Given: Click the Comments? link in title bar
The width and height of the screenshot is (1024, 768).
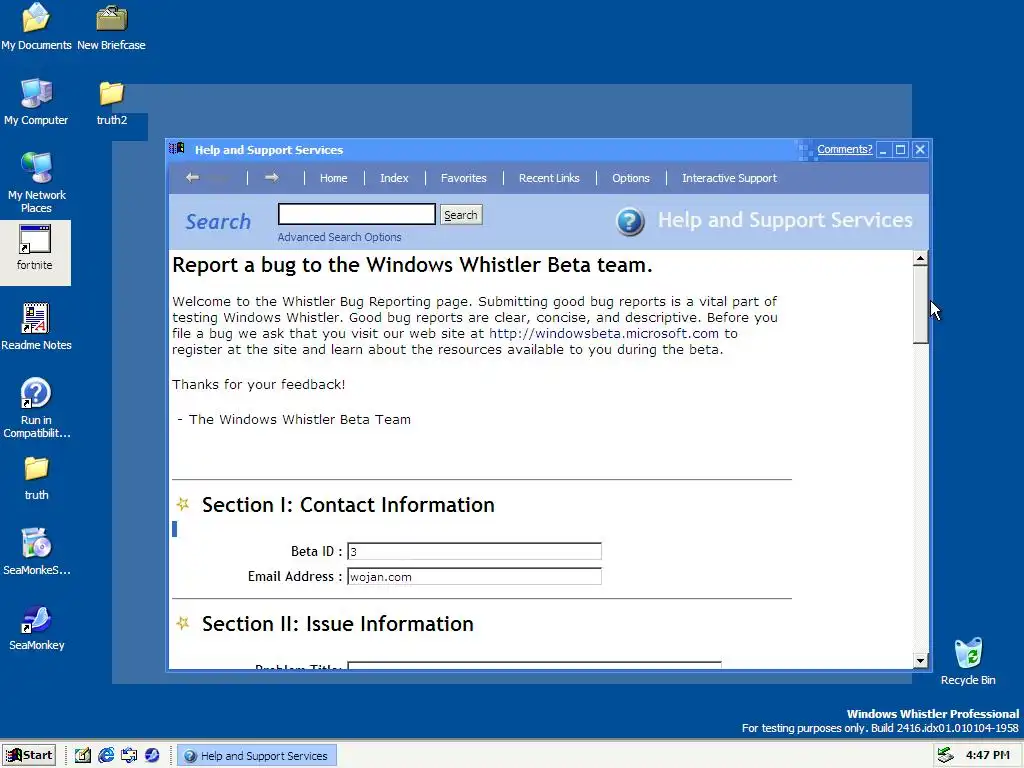Looking at the screenshot, I should [x=844, y=149].
